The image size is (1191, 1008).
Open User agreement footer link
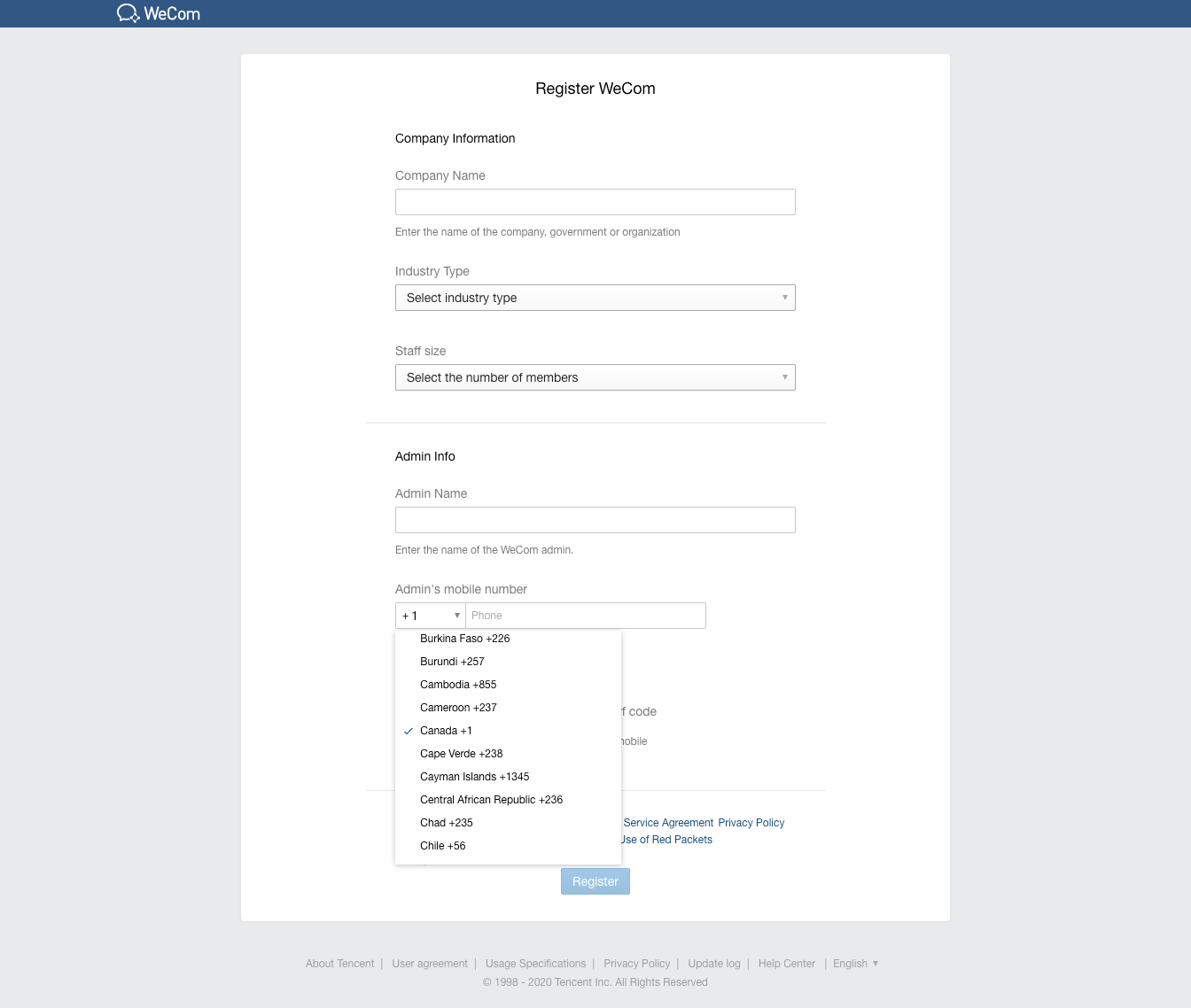tap(430, 964)
